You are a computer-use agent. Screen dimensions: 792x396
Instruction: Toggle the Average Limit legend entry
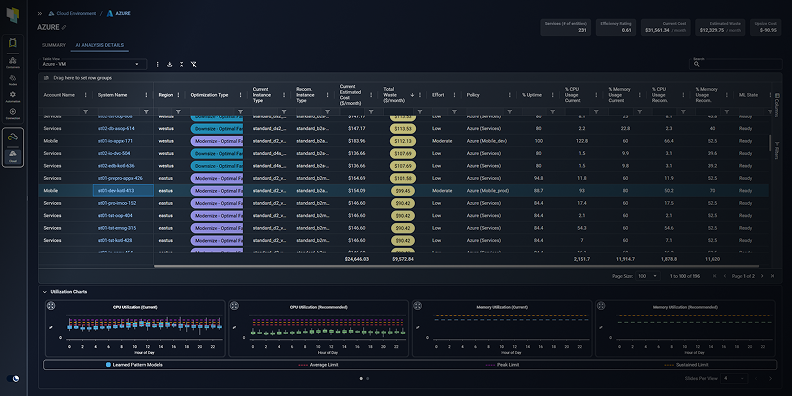point(318,365)
